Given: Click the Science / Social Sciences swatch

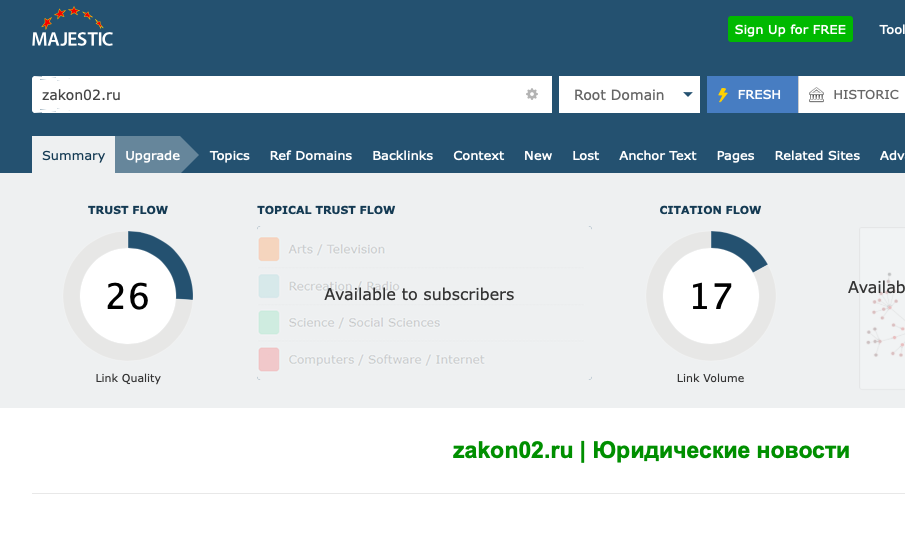Looking at the screenshot, I should 269,322.
